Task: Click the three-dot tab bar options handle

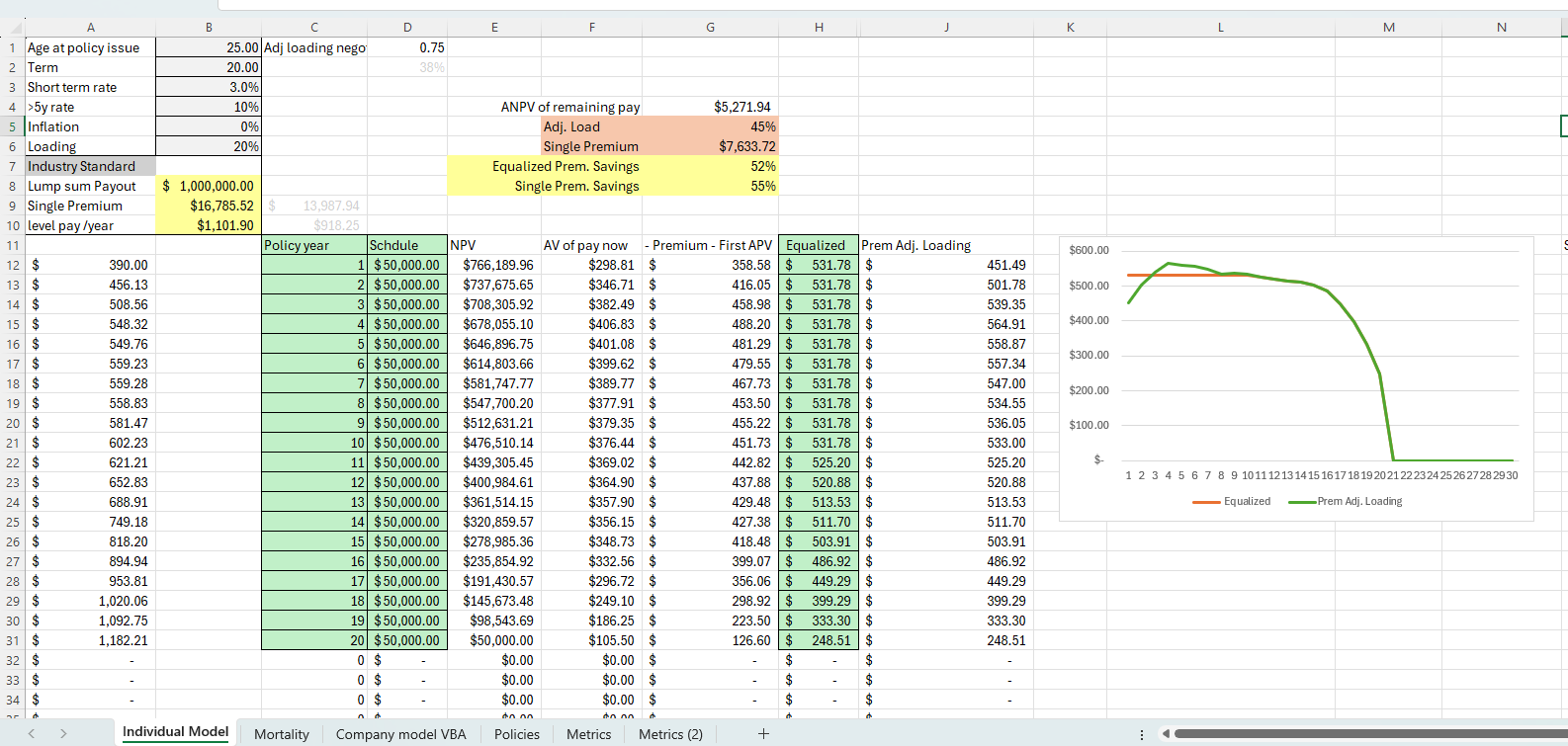Action: [x=1142, y=734]
